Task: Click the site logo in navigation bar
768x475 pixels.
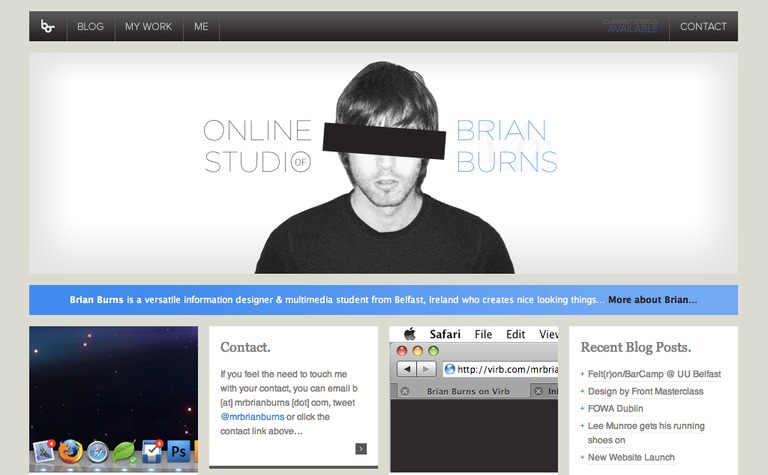Action: coord(48,26)
